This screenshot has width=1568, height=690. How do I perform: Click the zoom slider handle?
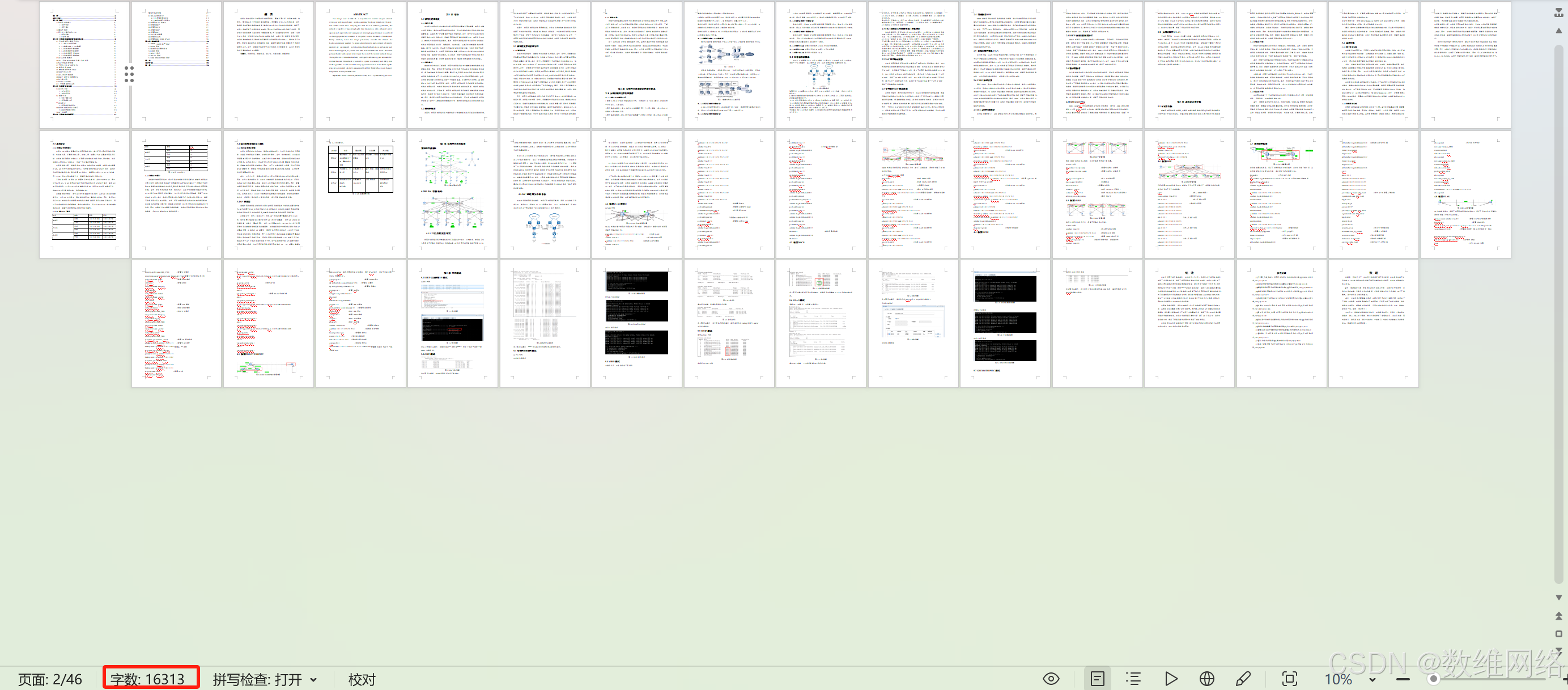1434,679
